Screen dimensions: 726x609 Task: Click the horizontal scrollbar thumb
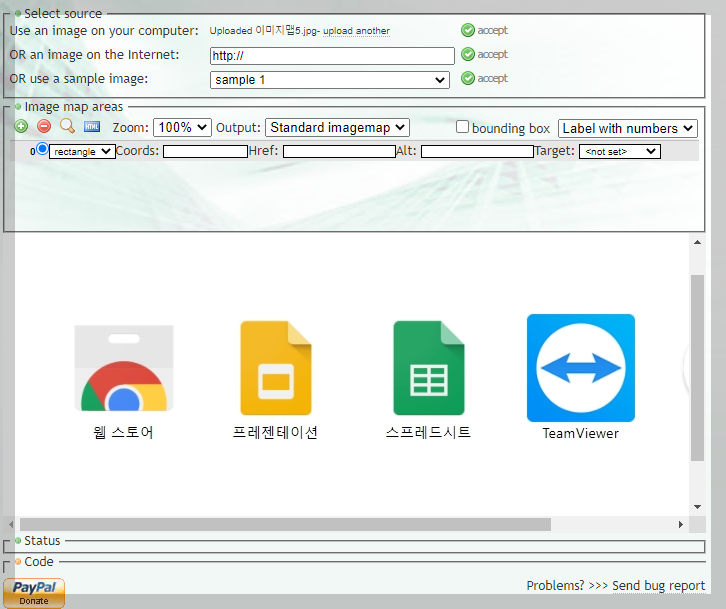coord(285,524)
